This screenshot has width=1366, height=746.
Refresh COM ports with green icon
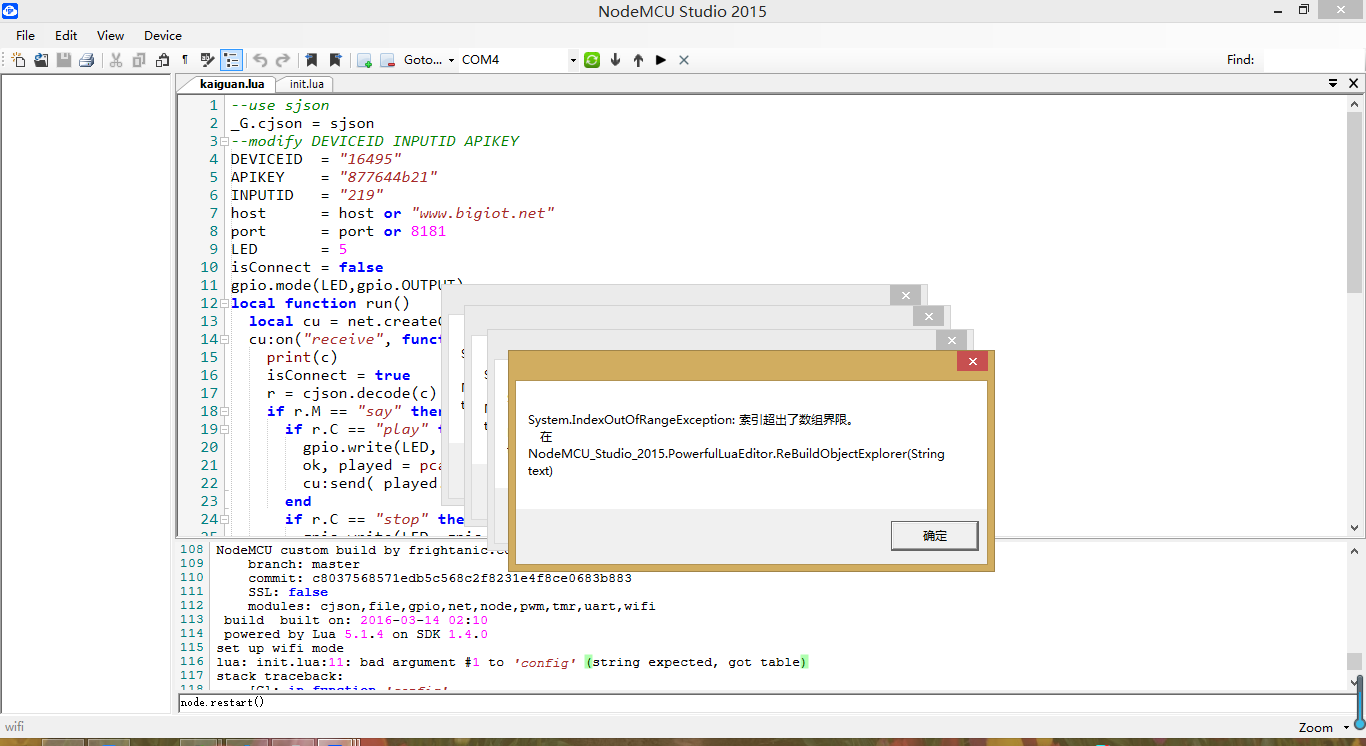tap(592, 60)
